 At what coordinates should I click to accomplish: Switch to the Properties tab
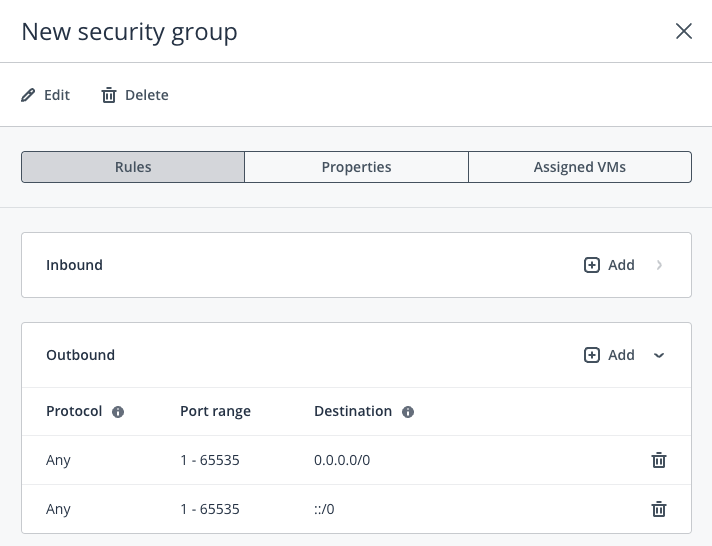356,167
